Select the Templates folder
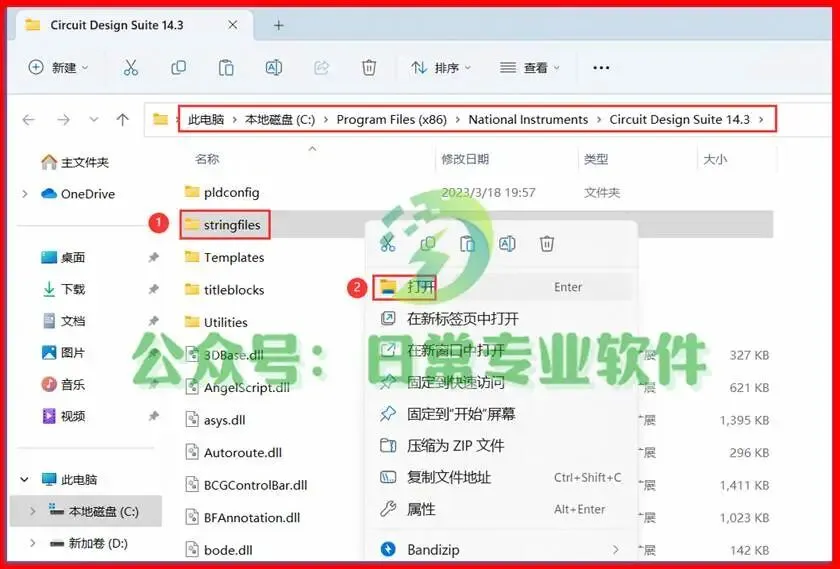The image size is (840, 569). point(224,257)
